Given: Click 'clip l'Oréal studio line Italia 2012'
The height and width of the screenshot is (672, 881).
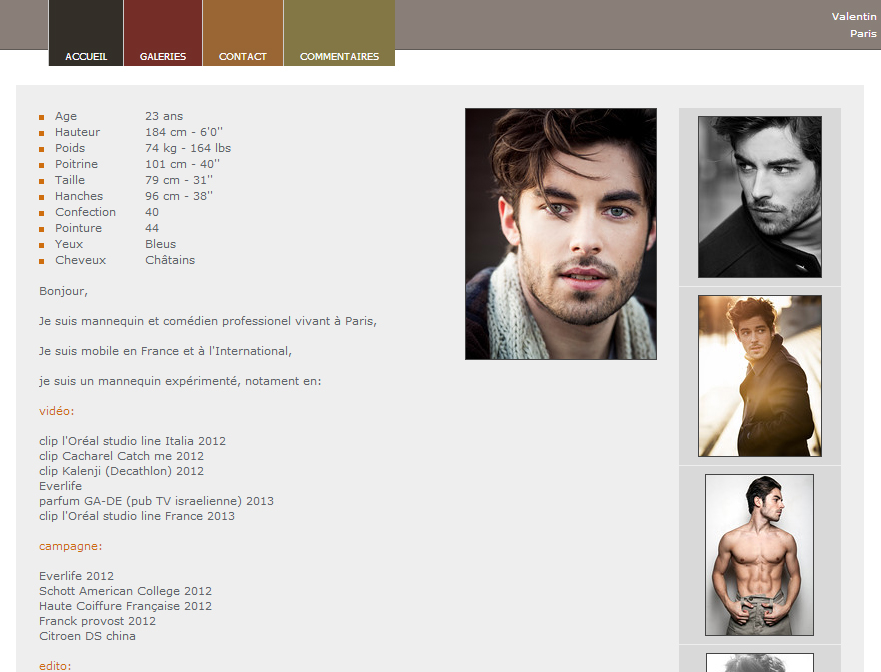Looking at the screenshot, I should pos(133,441).
